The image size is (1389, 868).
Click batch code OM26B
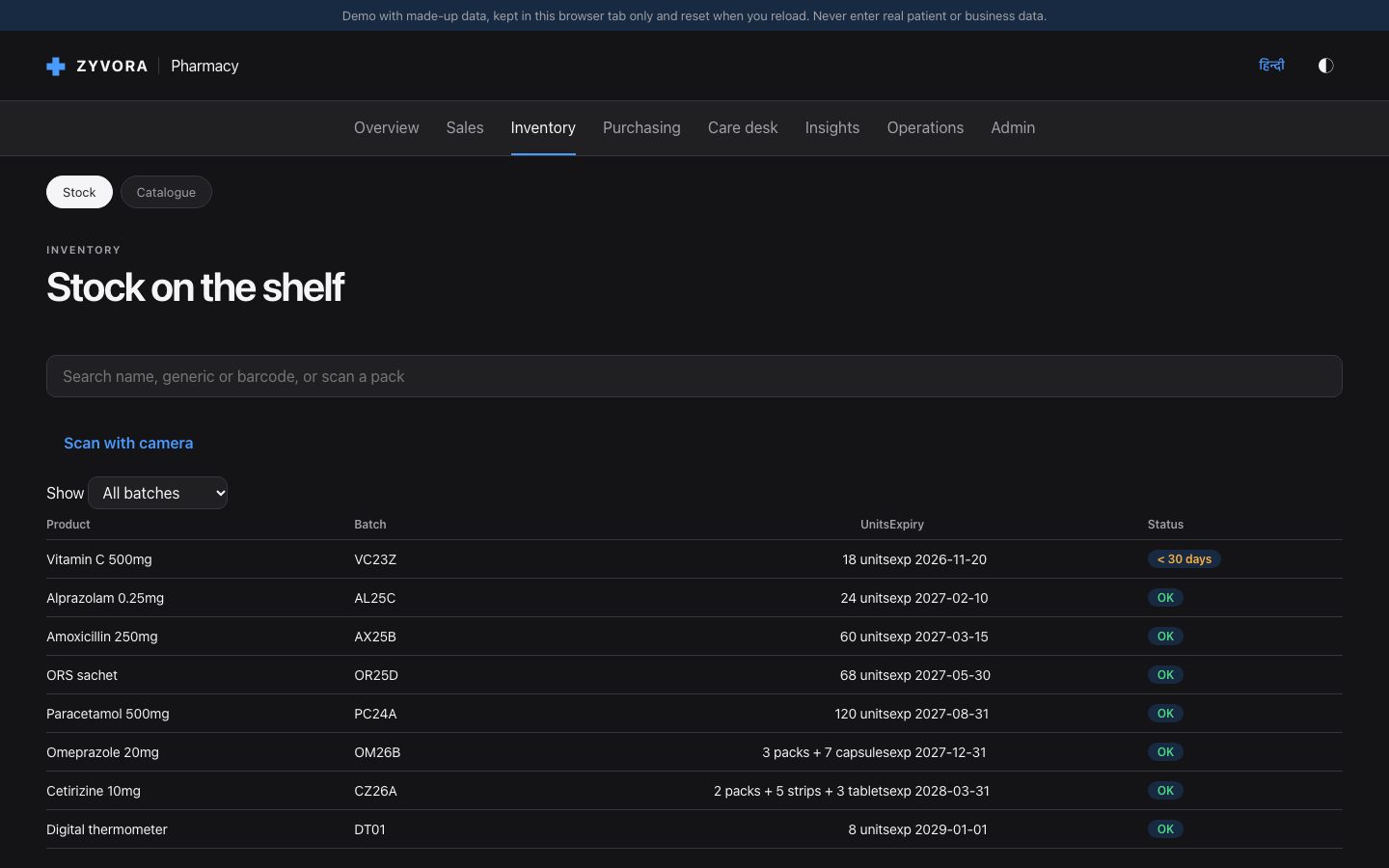tap(377, 752)
